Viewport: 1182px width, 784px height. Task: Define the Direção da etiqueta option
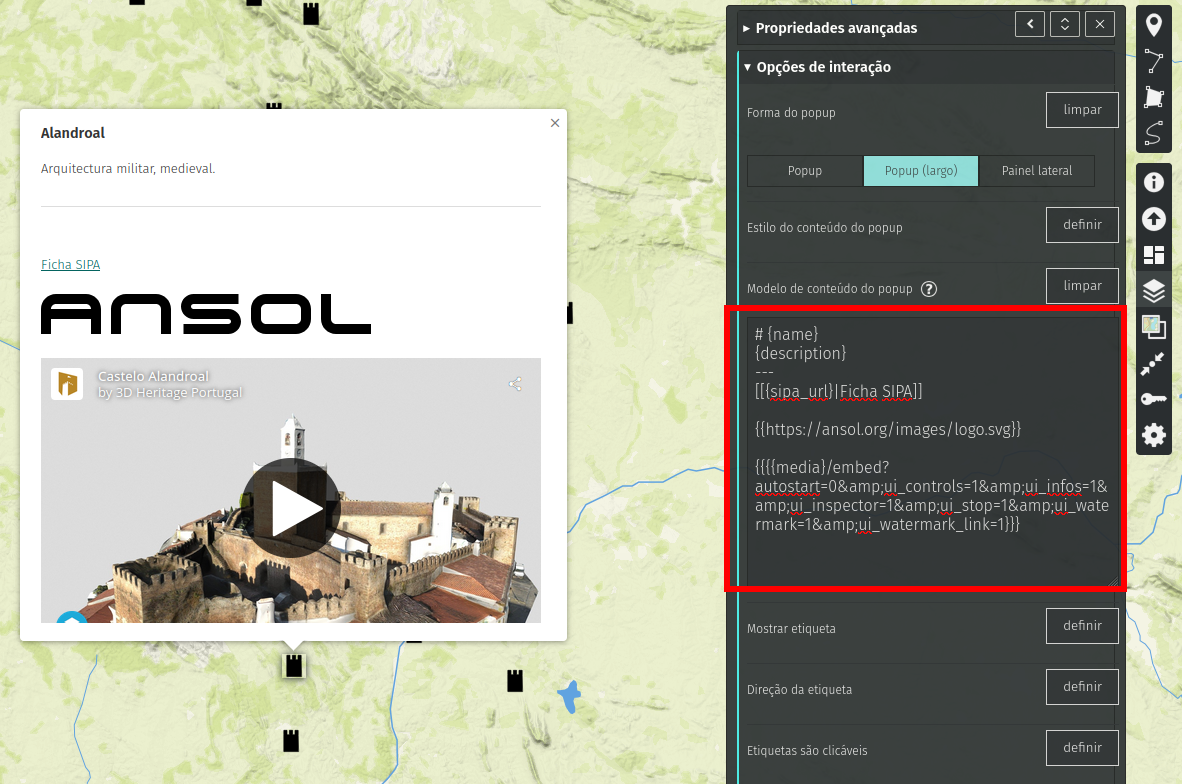pos(1082,687)
